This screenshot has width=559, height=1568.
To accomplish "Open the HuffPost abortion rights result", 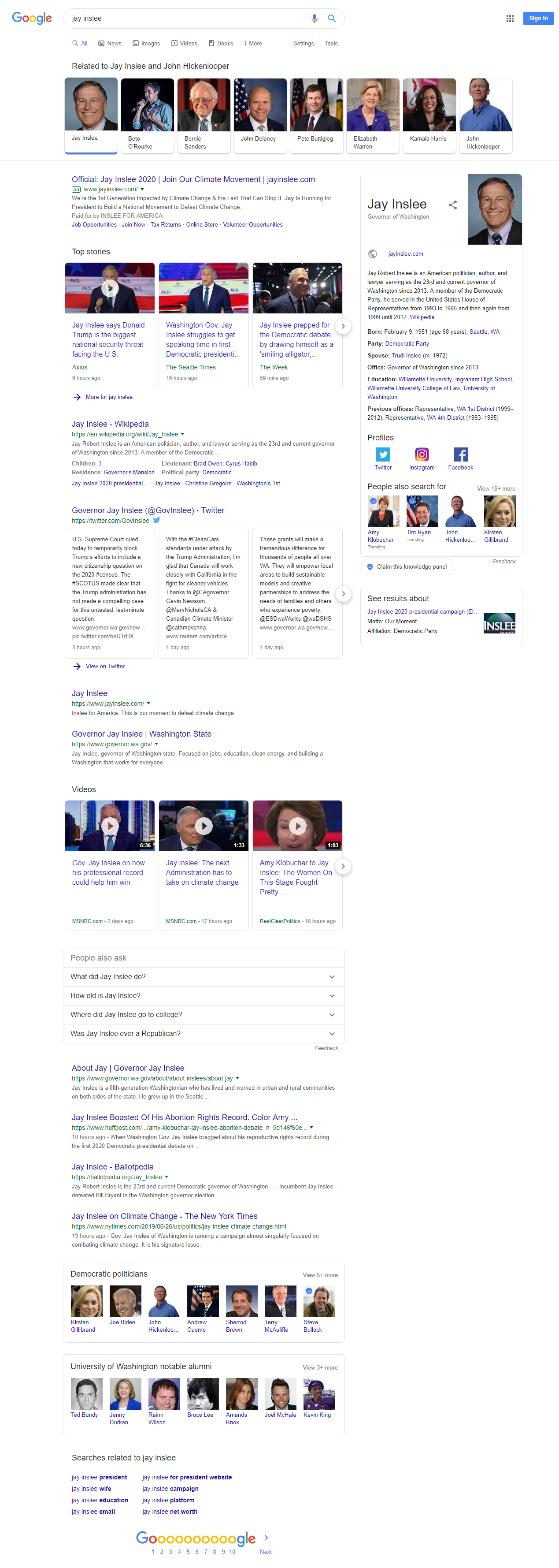I will click(x=184, y=1117).
